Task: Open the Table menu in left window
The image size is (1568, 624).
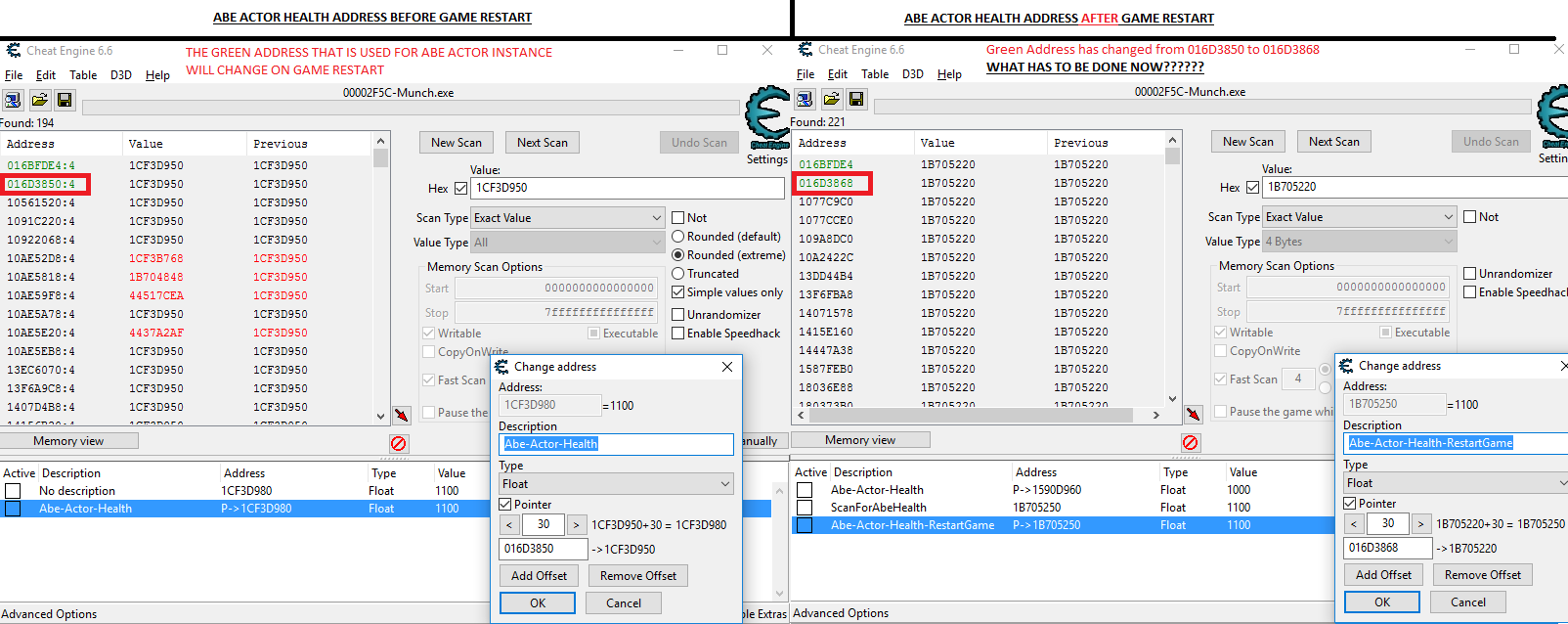Action: click(x=83, y=75)
